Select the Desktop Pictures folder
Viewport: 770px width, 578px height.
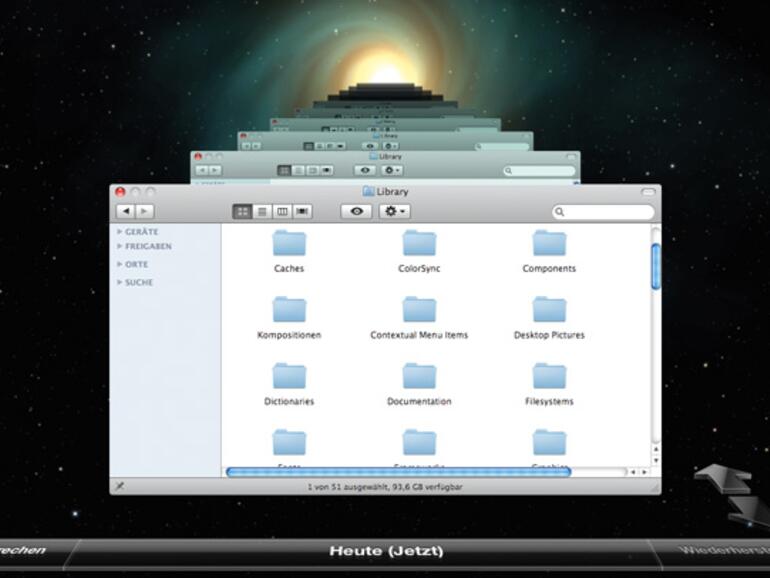pyautogui.click(x=550, y=309)
